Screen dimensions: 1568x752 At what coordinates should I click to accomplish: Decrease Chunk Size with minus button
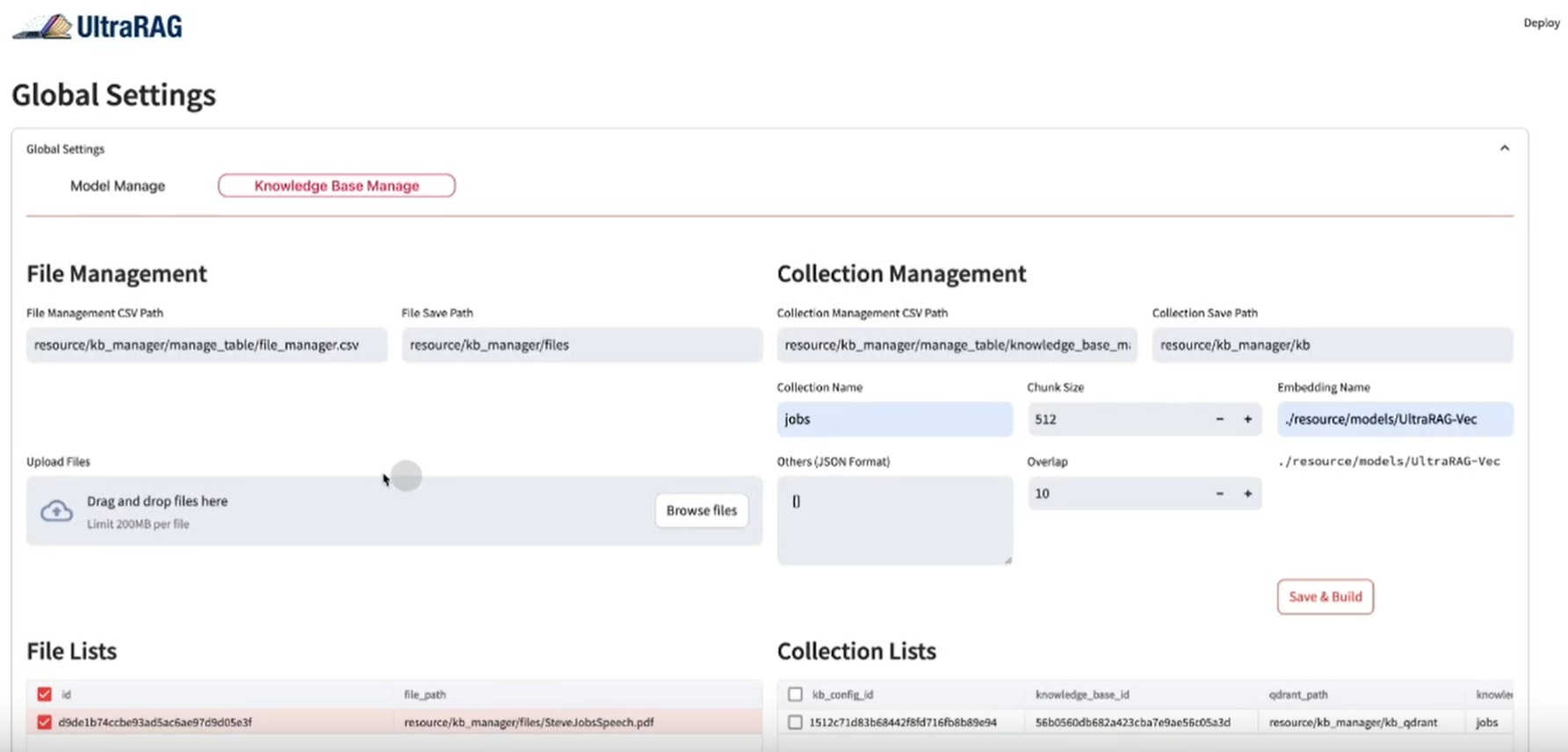click(1219, 419)
